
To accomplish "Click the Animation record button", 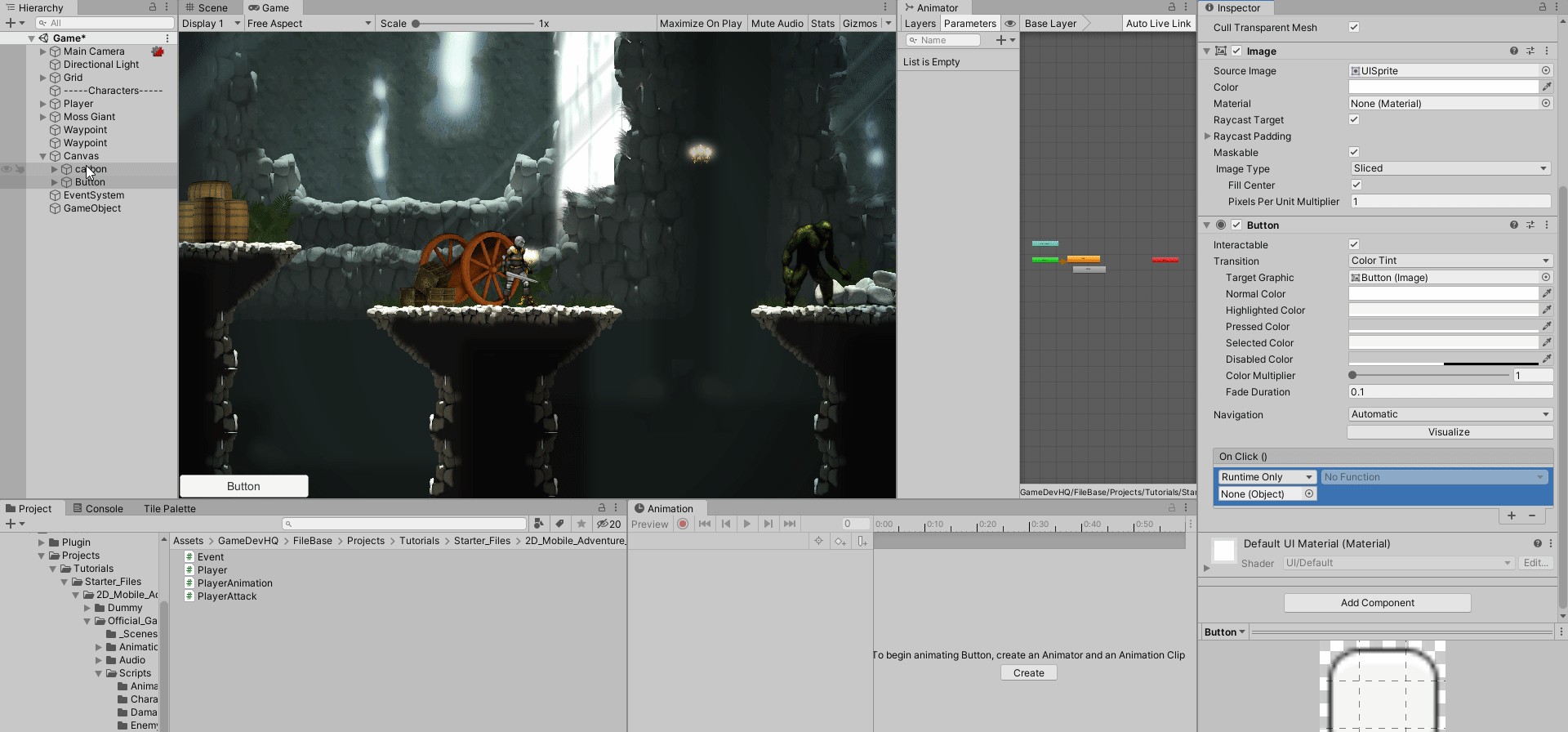I will pos(683,524).
